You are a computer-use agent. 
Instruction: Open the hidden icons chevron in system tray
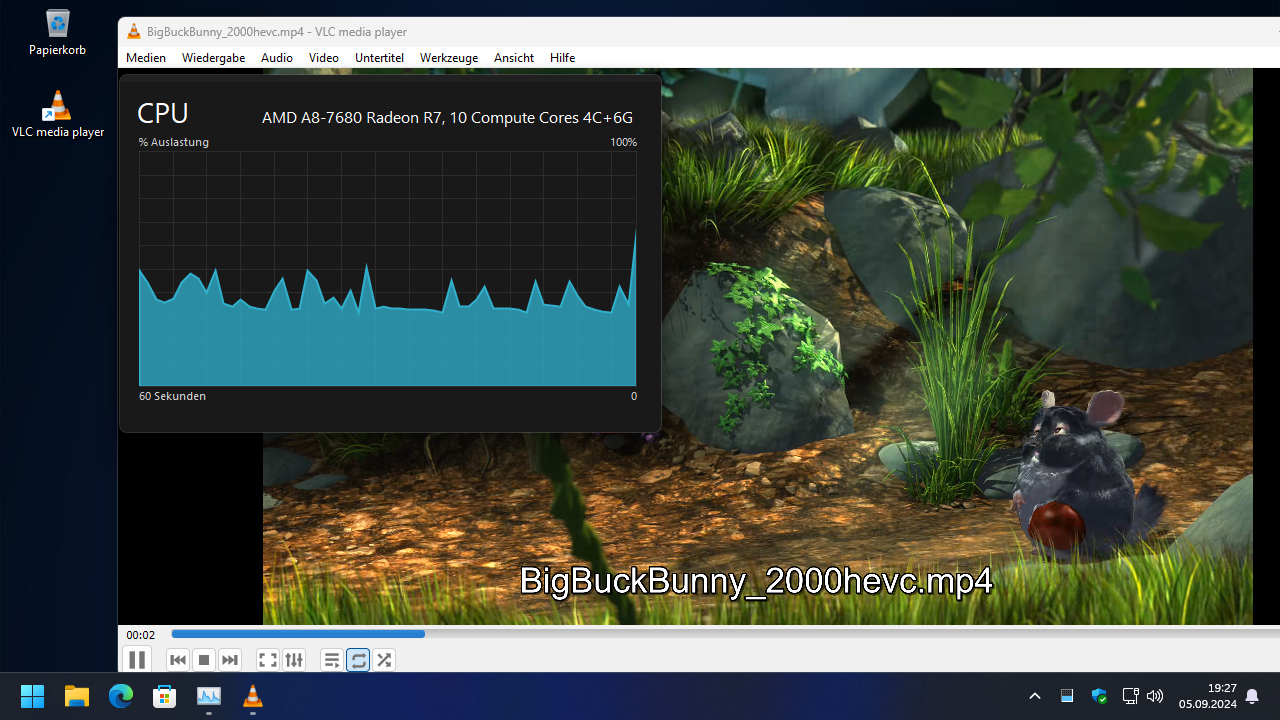click(x=1034, y=695)
